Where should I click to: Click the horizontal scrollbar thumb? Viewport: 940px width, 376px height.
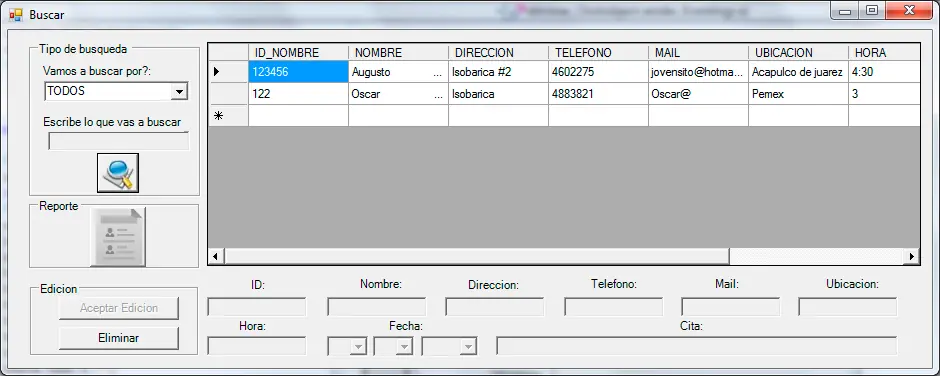(477, 257)
